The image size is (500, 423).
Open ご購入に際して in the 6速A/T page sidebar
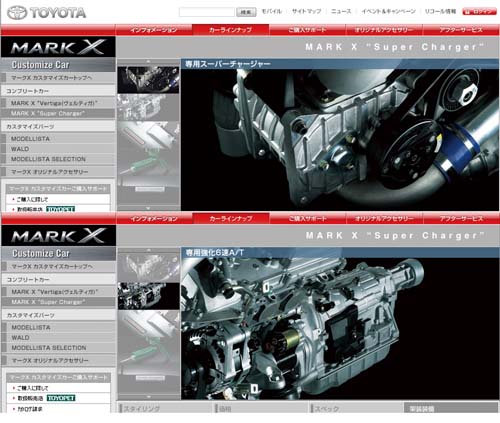click(58, 388)
